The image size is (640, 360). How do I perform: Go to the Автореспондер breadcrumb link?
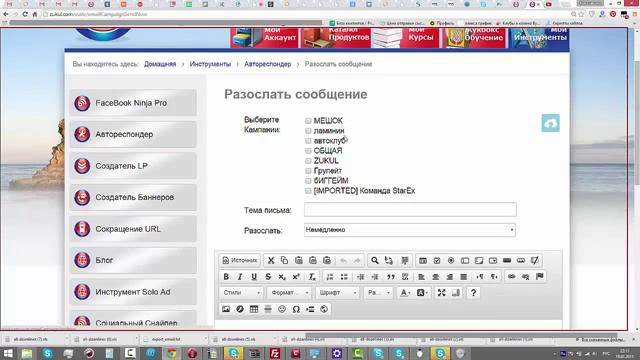268,64
